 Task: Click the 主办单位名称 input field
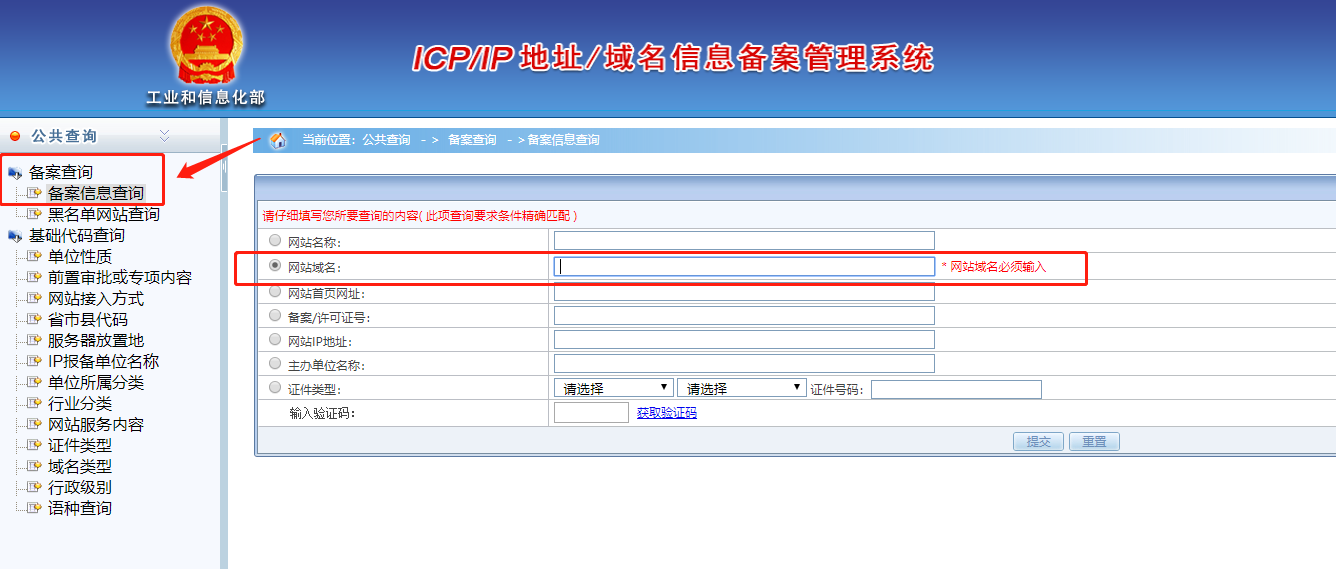744,364
